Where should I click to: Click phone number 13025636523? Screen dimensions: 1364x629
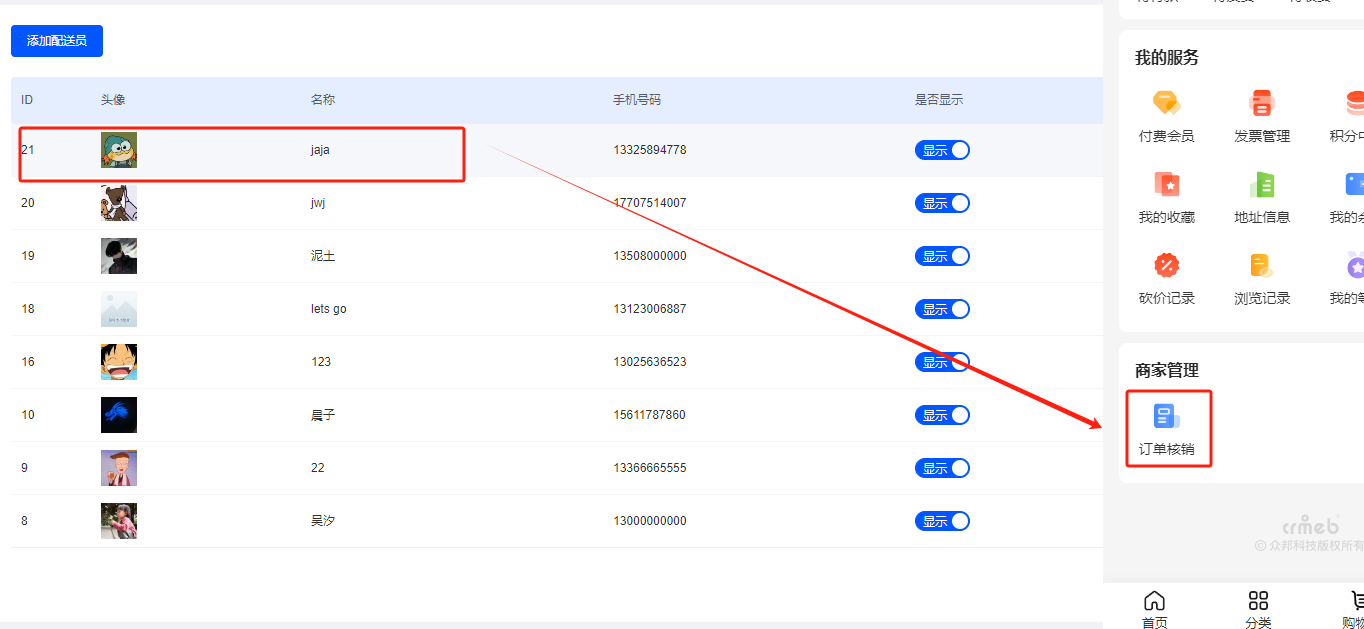(x=650, y=362)
